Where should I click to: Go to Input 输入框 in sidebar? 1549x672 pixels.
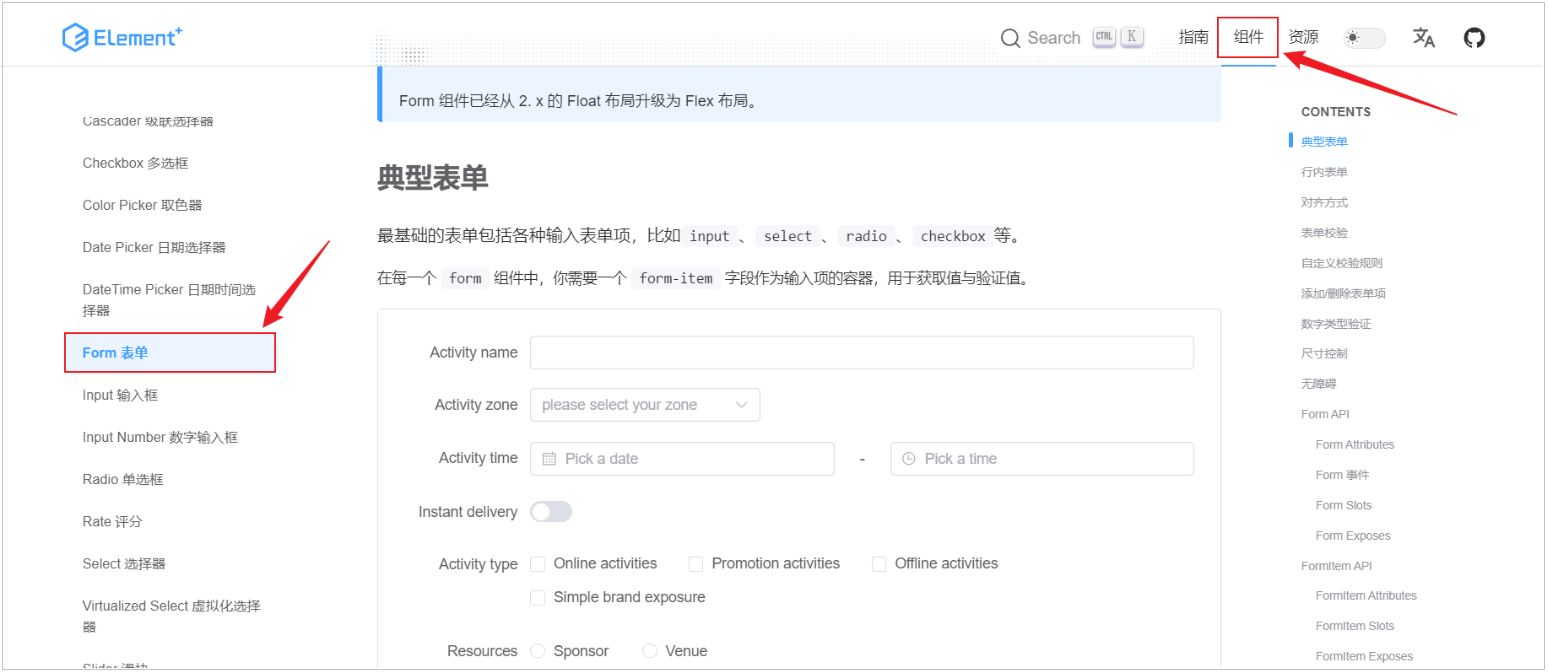click(x=120, y=395)
